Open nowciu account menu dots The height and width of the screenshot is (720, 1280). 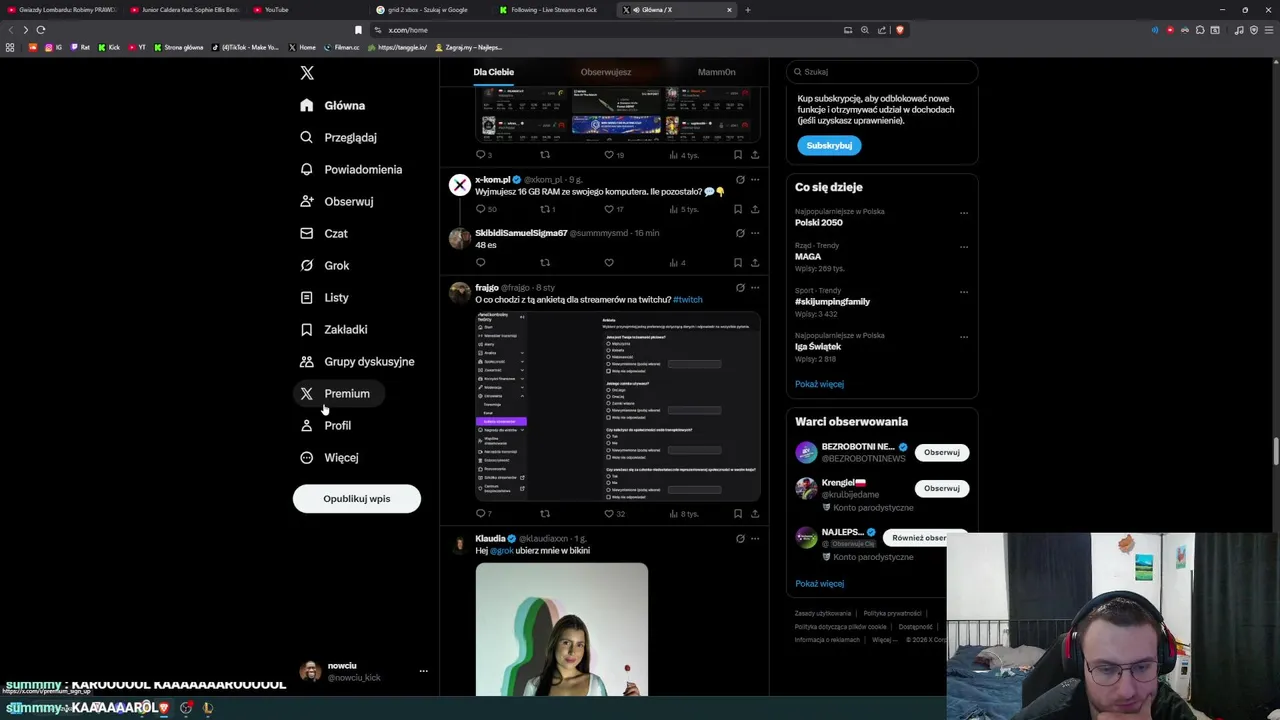pos(423,671)
